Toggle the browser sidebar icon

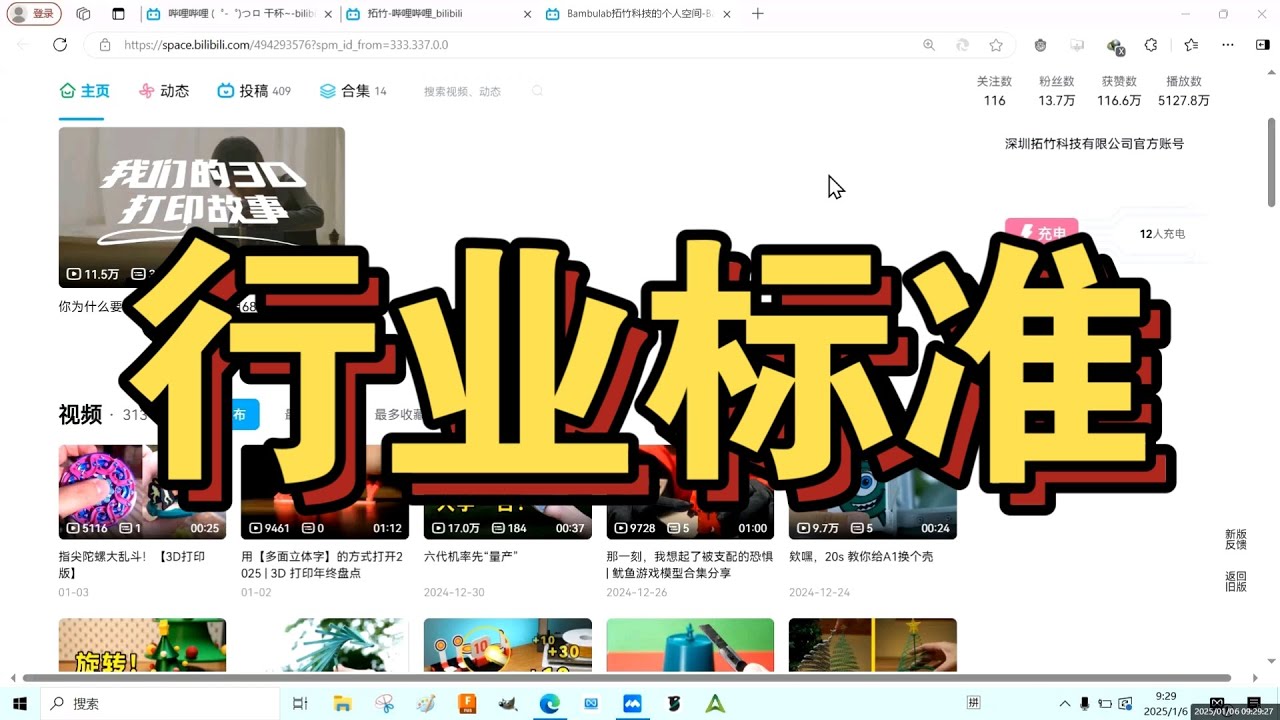coord(1262,45)
